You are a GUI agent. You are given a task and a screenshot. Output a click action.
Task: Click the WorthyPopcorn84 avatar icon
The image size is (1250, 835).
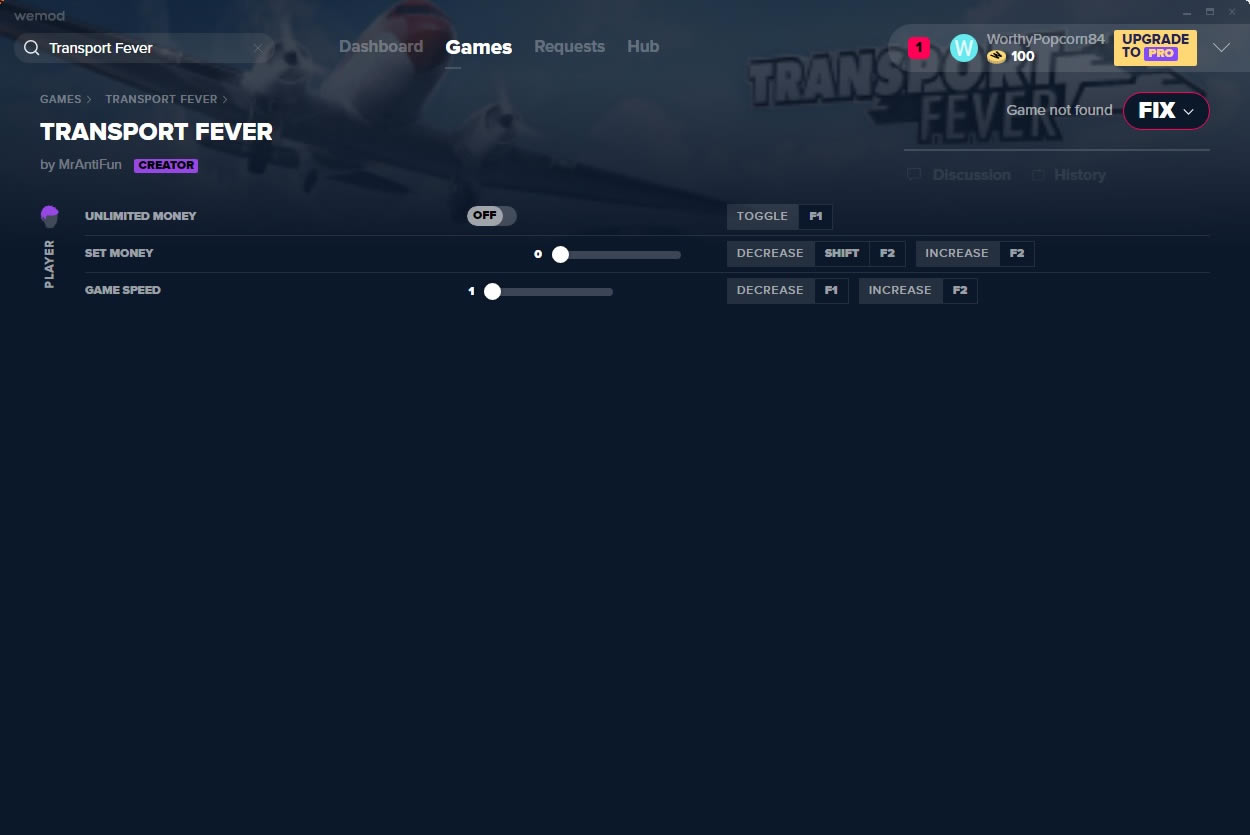[963, 48]
